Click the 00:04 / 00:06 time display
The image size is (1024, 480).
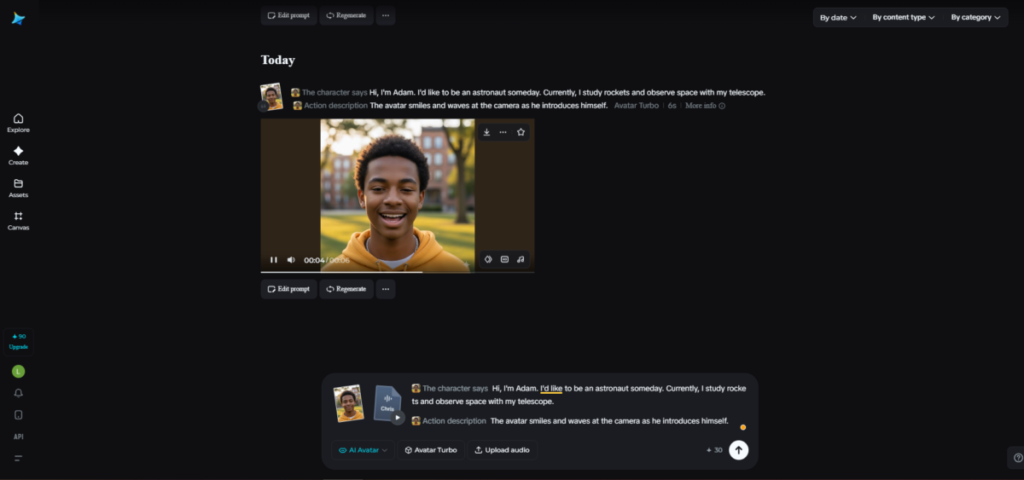pyautogui.click(x=327, y=260)
